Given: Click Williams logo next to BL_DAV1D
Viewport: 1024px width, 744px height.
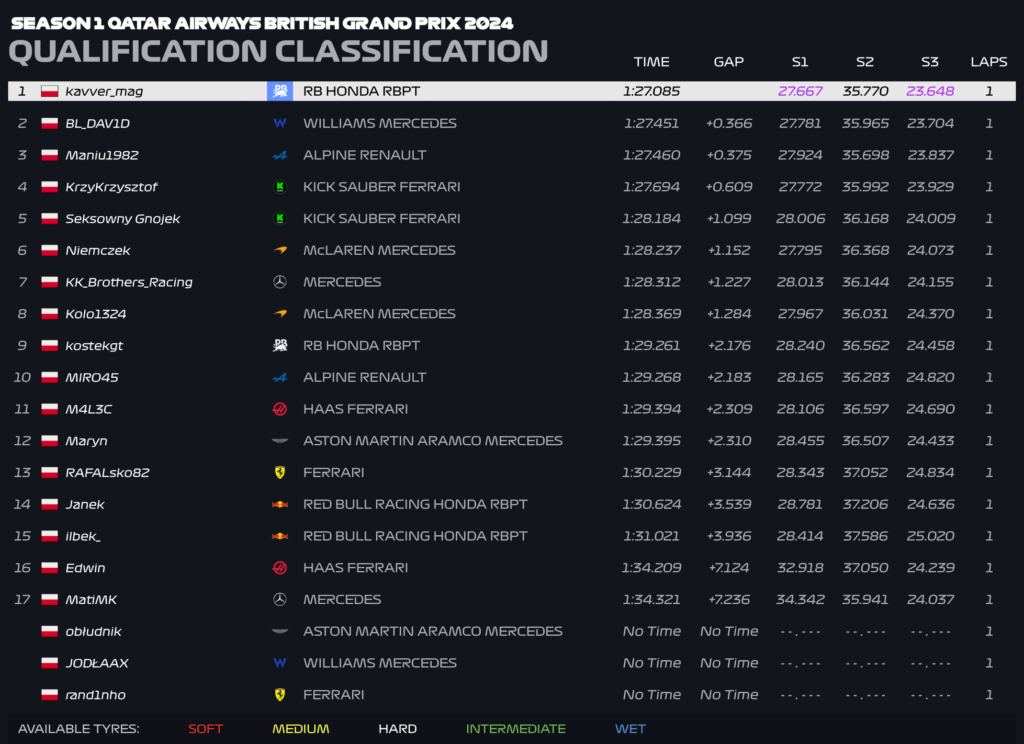Looking at the screenshot, I should pyautogui.click(x=280, y=123).
